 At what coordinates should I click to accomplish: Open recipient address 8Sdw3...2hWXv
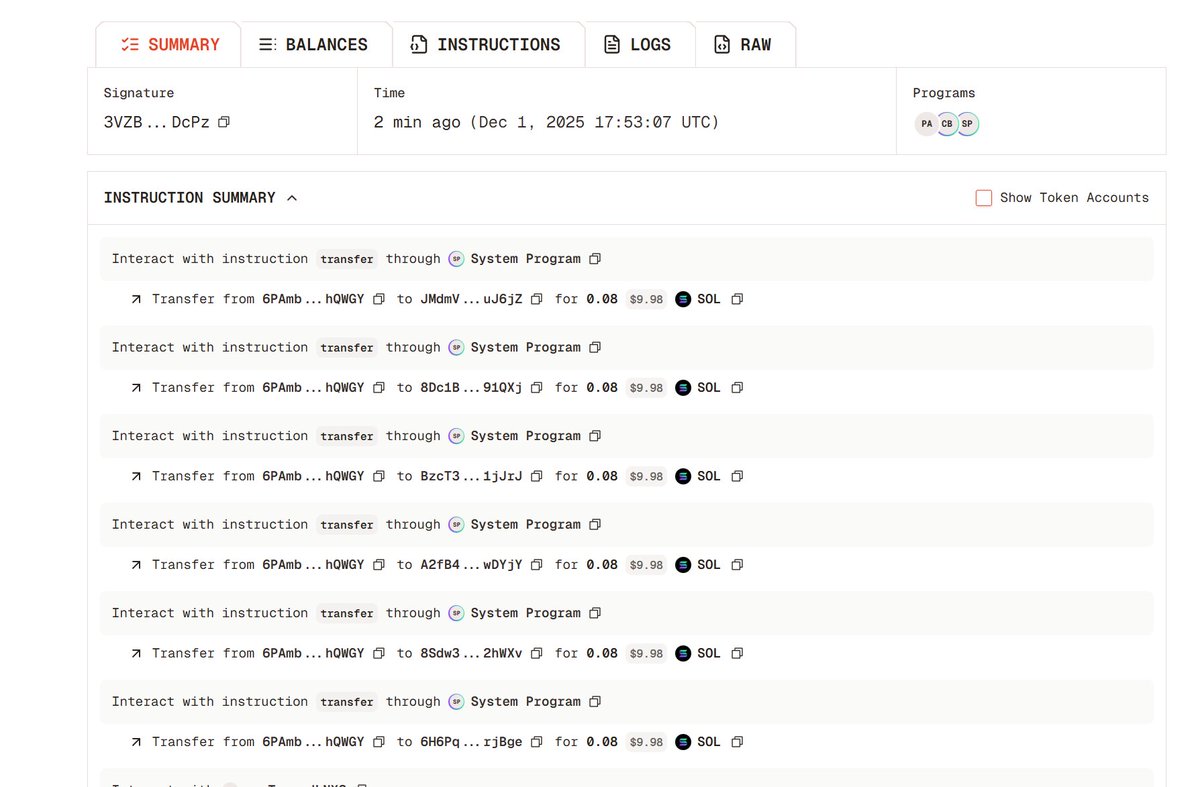click(x=471, y=653)
